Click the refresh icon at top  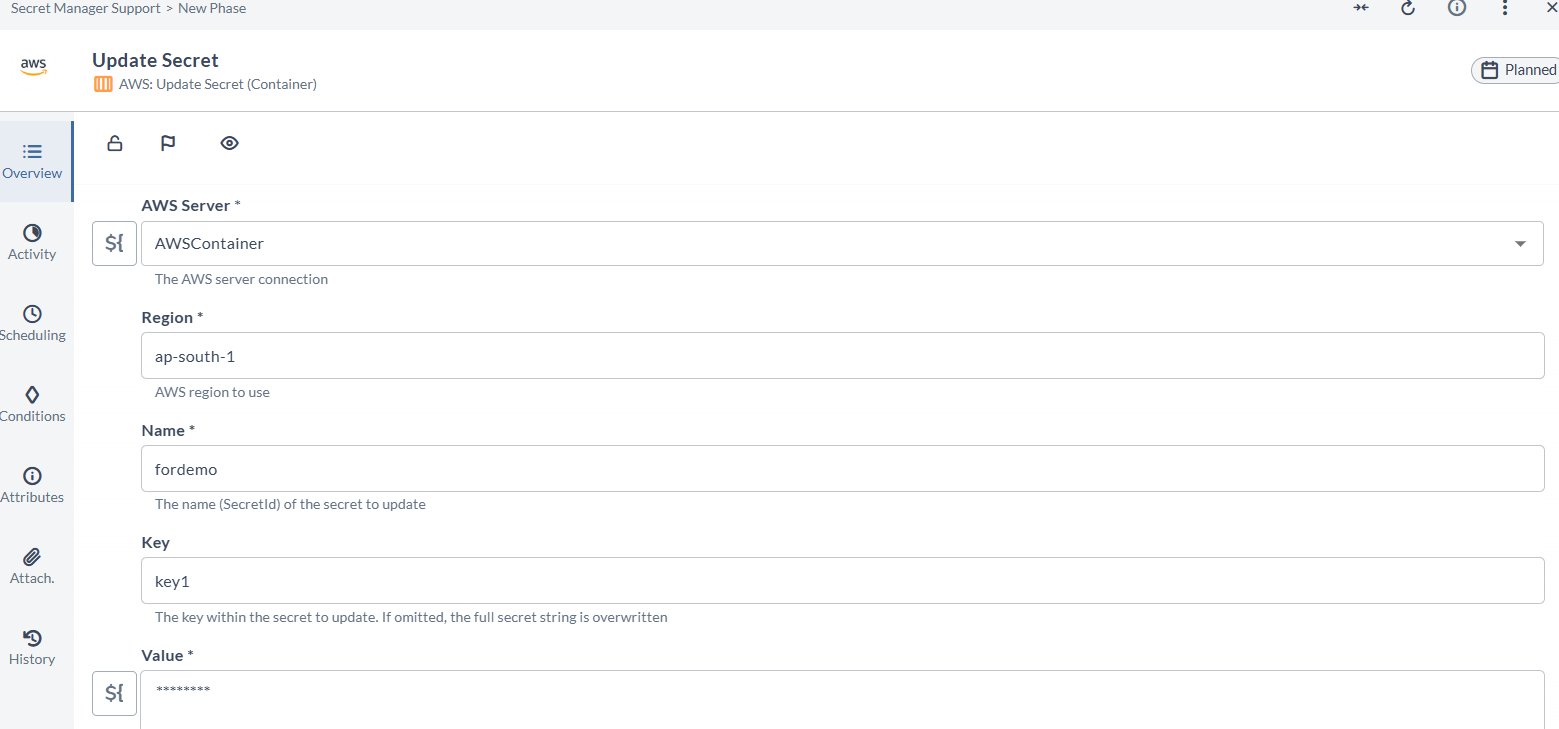pos(1408,8)
